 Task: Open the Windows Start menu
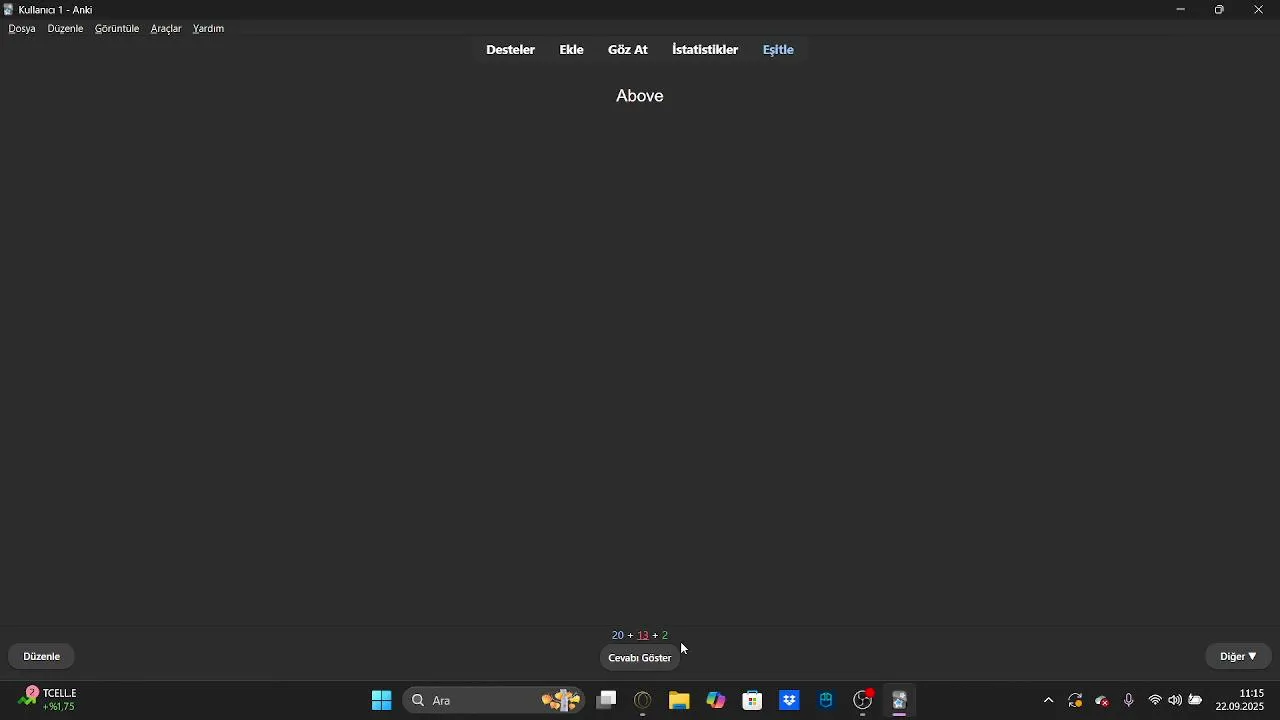[381, 701]
